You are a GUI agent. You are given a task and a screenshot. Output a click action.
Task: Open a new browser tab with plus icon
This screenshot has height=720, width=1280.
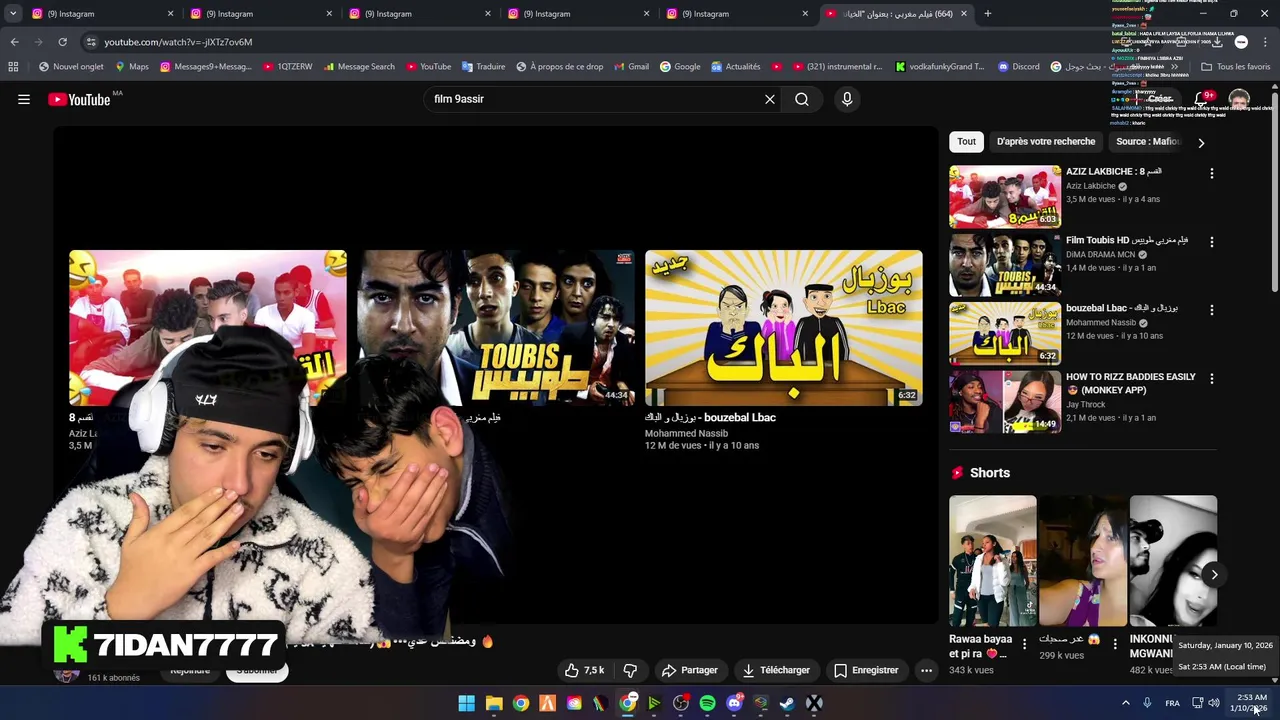tap(988, 14)
